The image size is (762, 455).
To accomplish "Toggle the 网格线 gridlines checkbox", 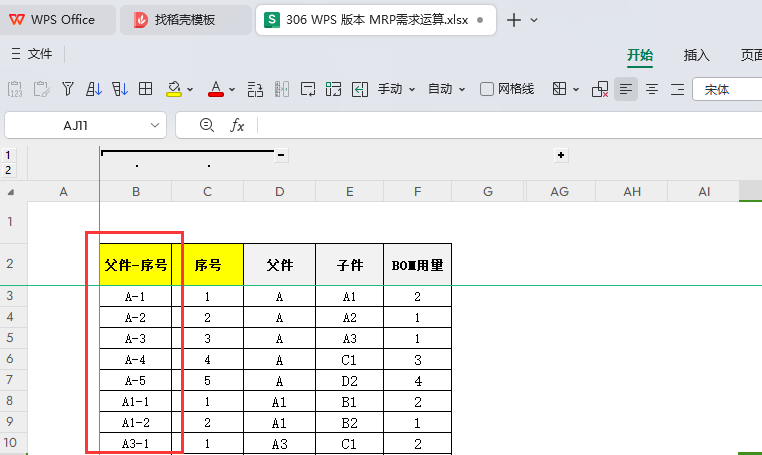I will (x=486, y=89).
